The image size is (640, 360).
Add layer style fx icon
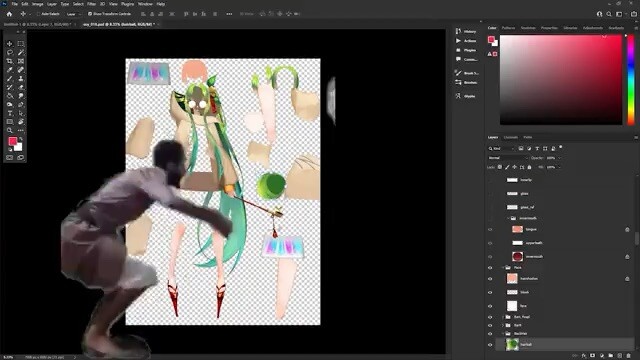pyautogui.click(x=584, y=356)
